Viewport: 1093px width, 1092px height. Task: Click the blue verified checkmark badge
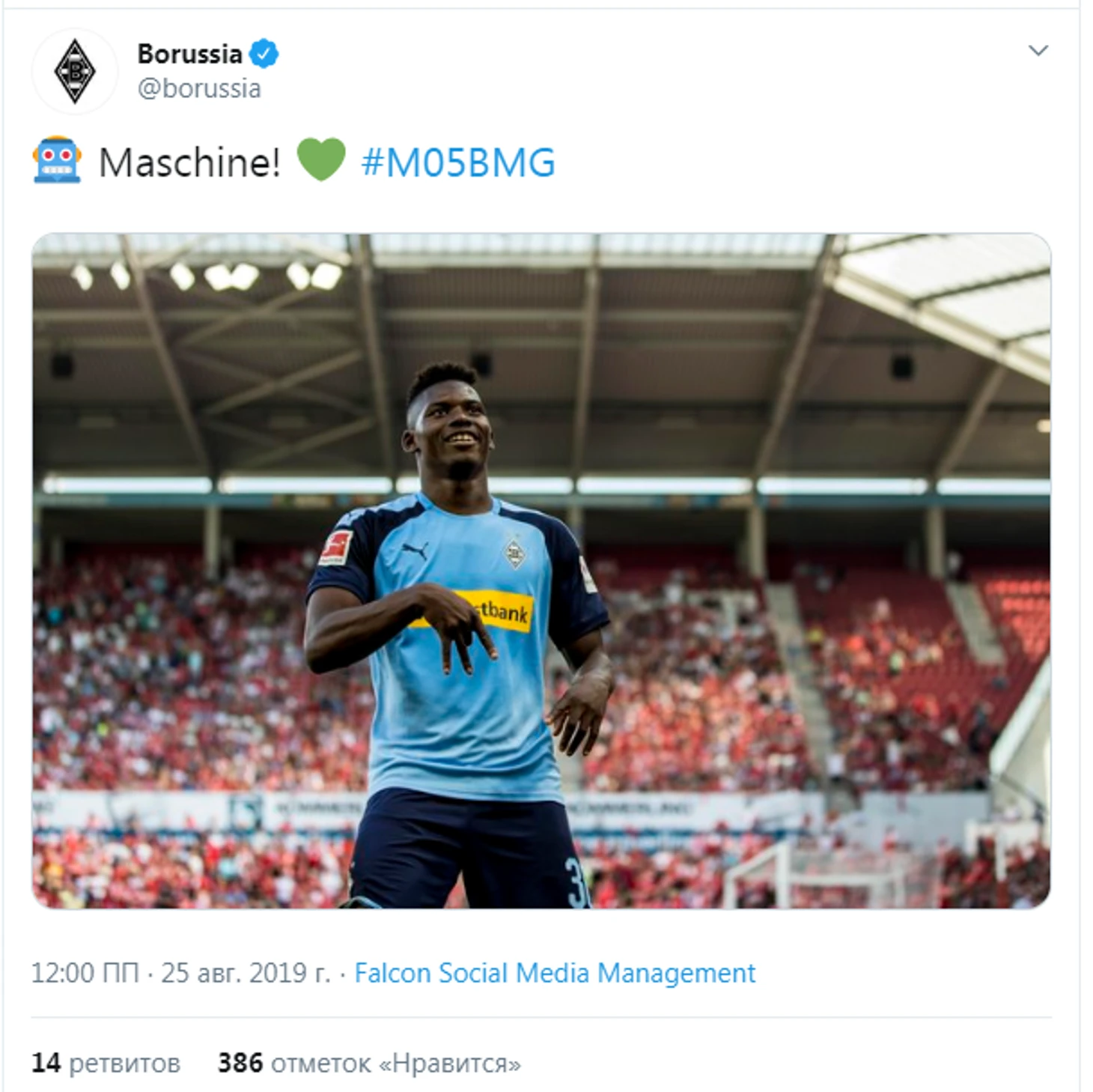tap(264, 54)
